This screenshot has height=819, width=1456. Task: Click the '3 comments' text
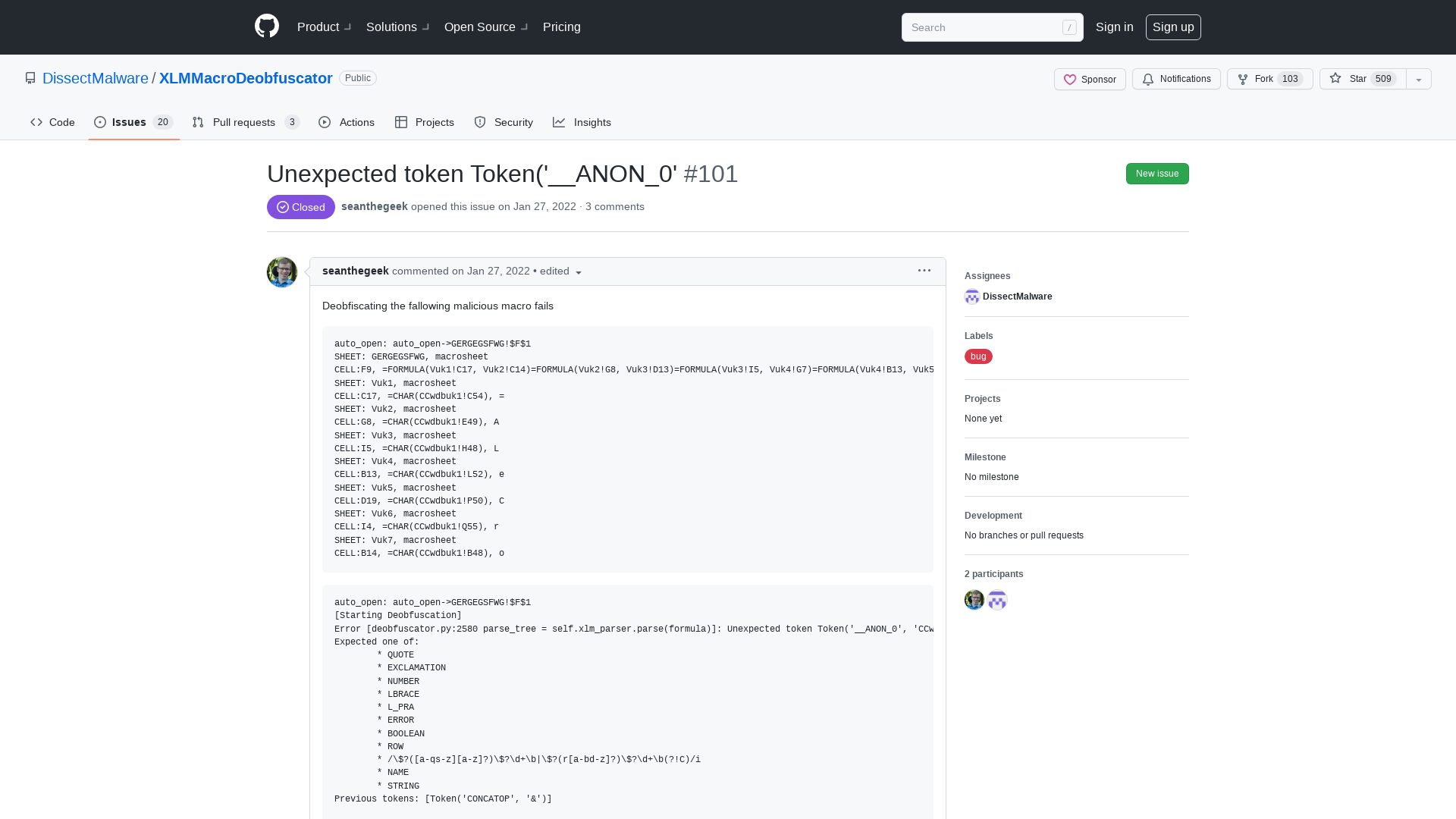point(615,206)
